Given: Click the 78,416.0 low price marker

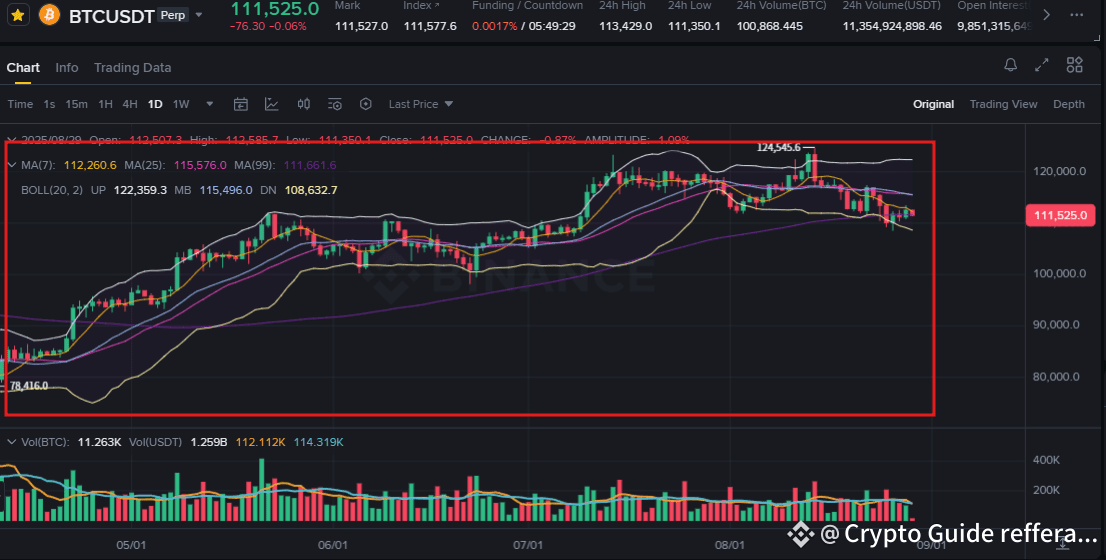Looking at the screenshot, I should tap(29, 386).
